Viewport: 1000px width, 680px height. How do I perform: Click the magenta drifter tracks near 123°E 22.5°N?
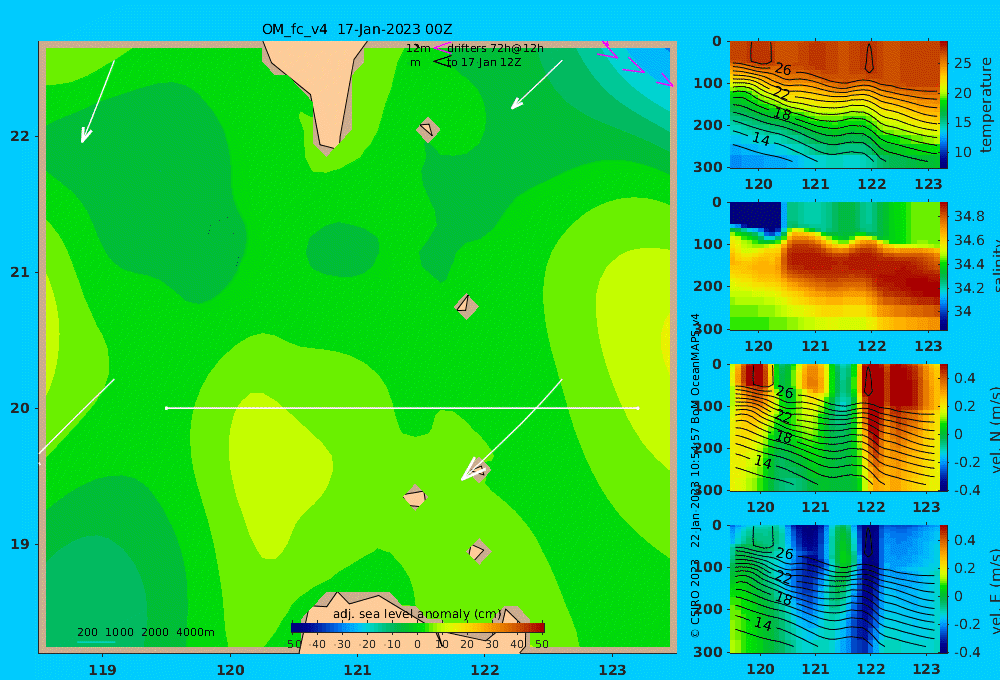tap(635, 64)
